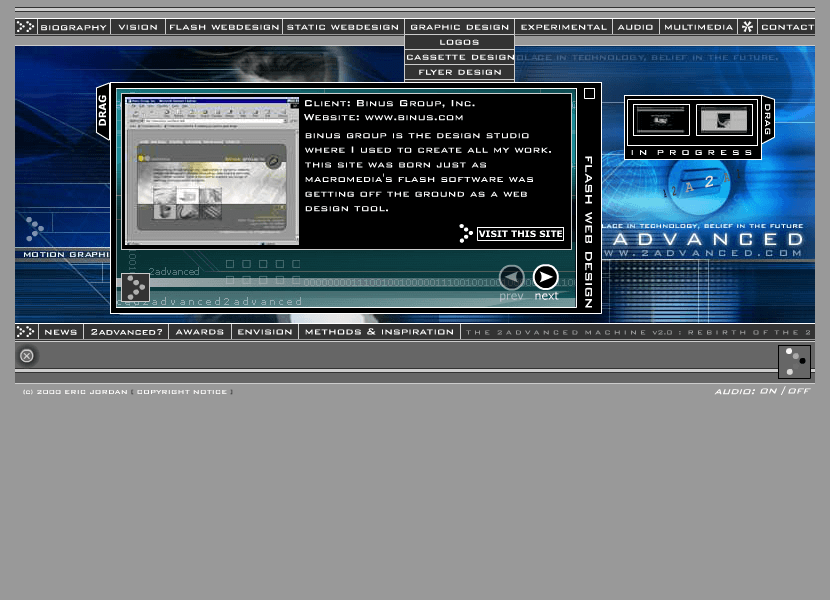Open the Copyright Notice link
Screen dimensions: 830x600
pyautogui.click(x=182, y=392)
